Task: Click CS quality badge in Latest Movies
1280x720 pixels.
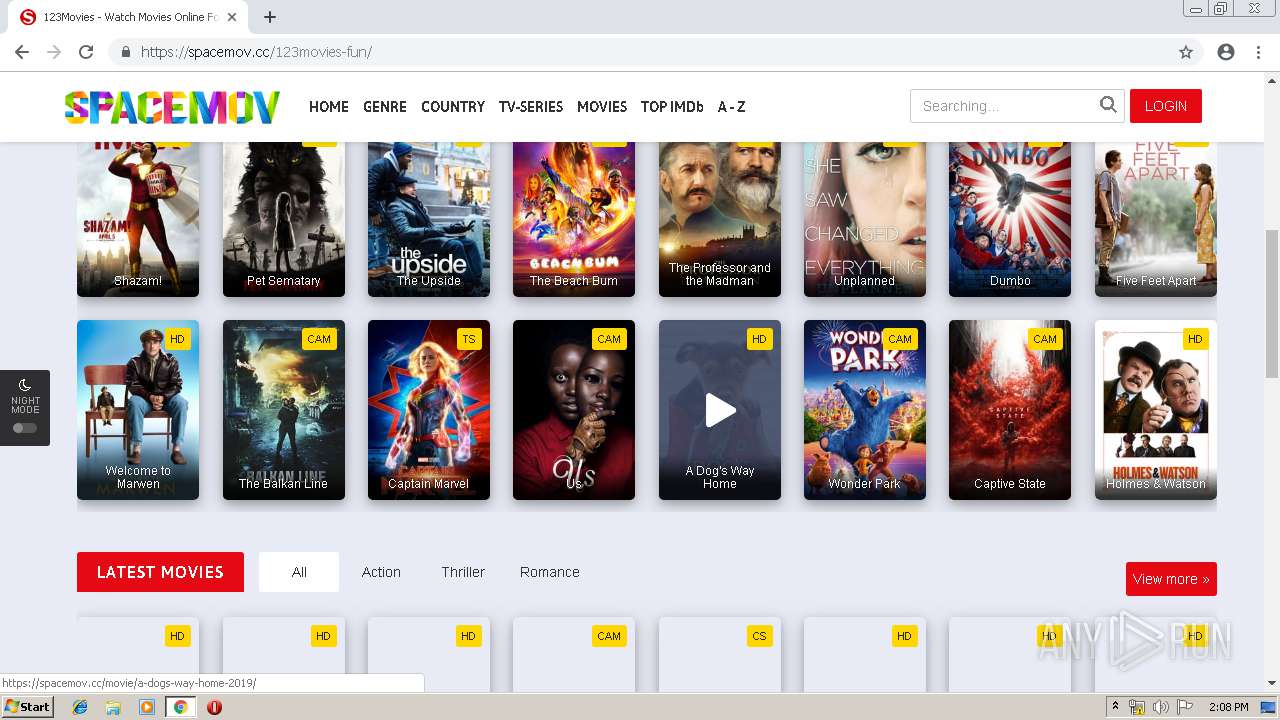Action: (759, 636)
